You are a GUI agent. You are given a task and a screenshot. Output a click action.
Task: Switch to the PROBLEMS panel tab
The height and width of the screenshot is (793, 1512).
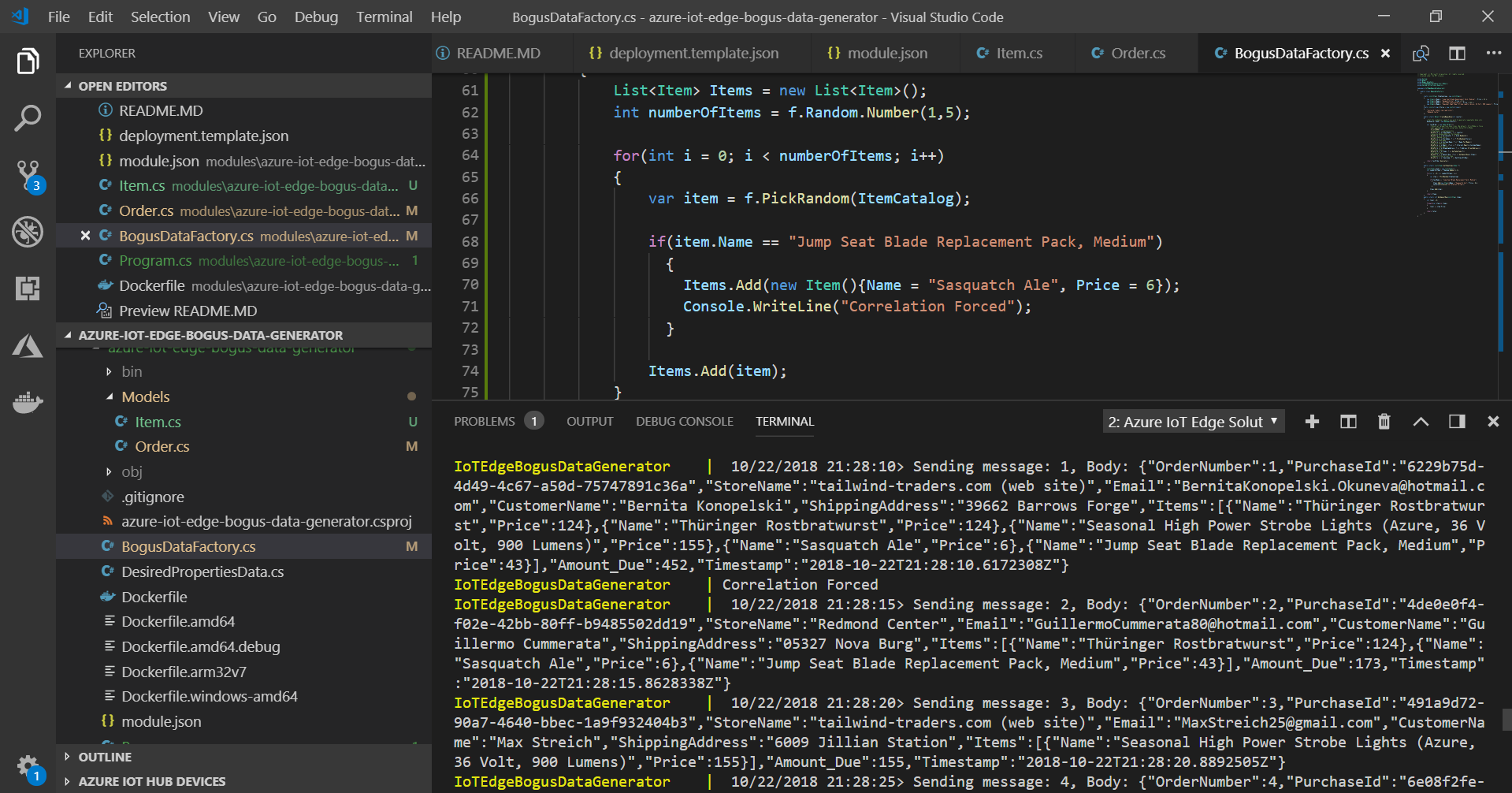484,422
